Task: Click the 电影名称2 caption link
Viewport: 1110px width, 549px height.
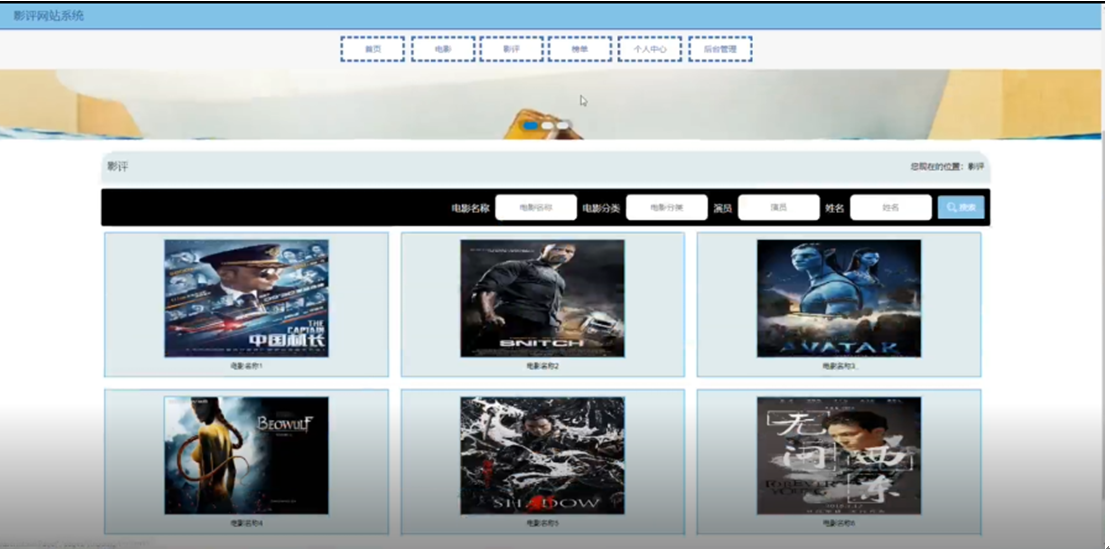Action: coord(542,366)
